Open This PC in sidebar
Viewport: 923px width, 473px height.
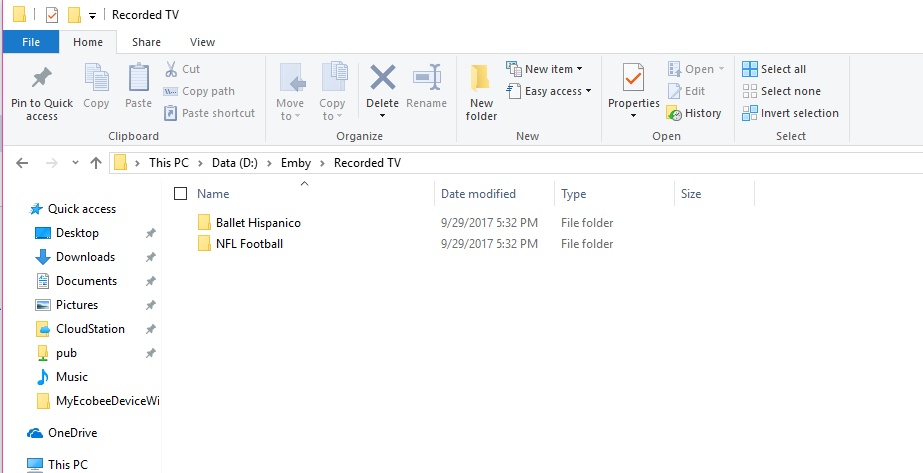pyautogui.click(x=68, y=465)
